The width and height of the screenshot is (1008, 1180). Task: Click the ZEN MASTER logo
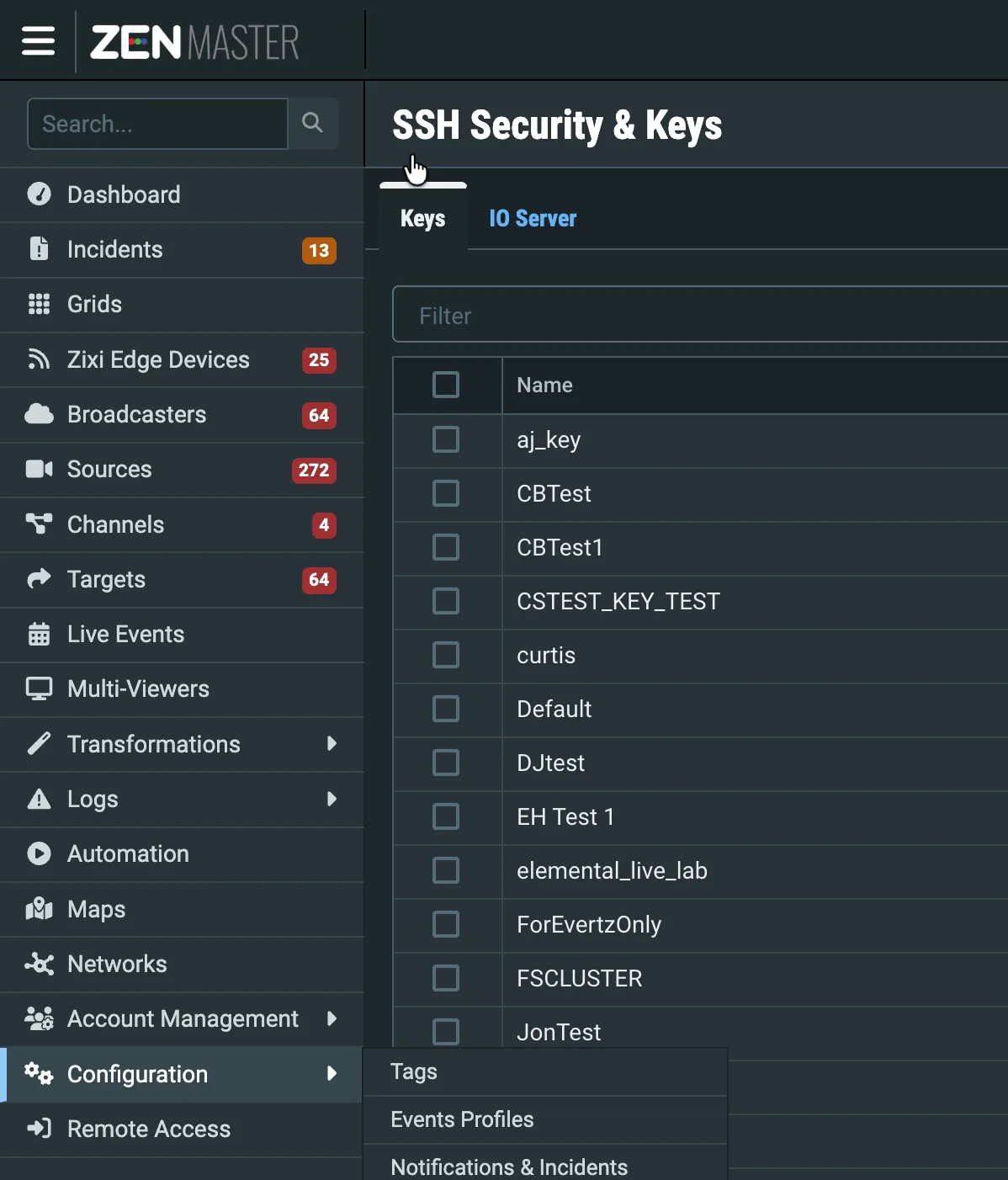click(194, 42)
